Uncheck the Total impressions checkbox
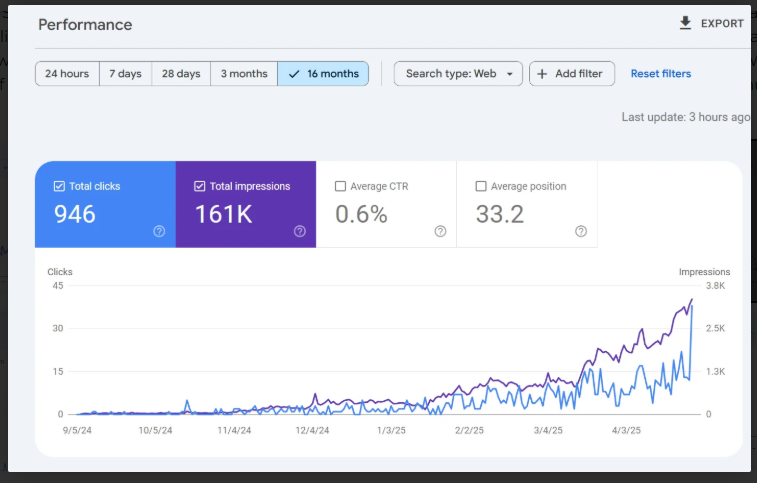 click(199, 186)
